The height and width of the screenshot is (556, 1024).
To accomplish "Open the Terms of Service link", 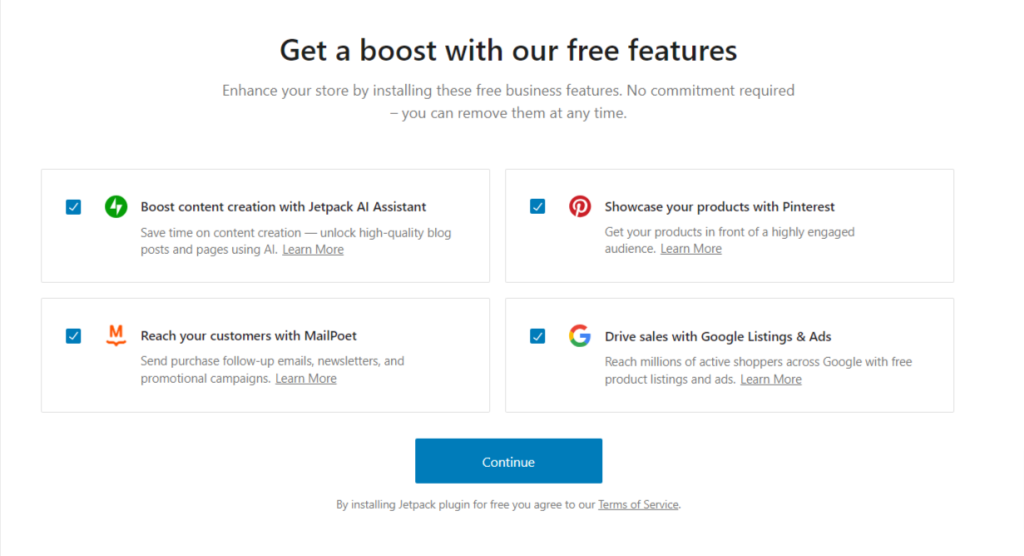I will coord(638,505).
